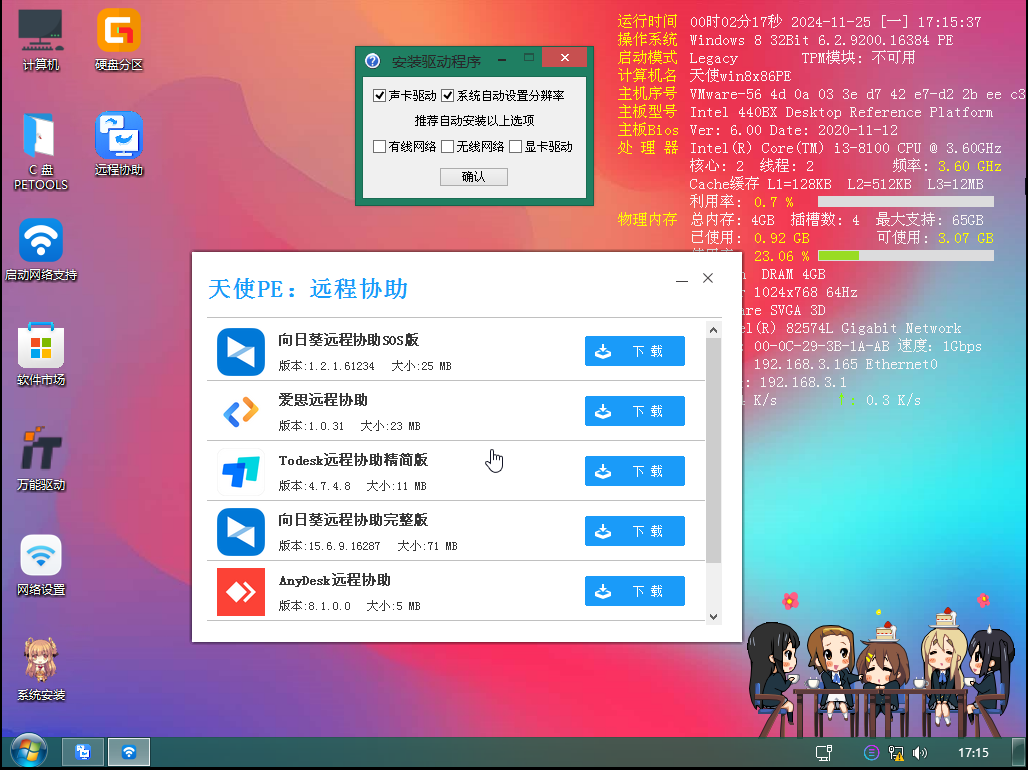Click the red AnyDesk app logo

point(241,592)
